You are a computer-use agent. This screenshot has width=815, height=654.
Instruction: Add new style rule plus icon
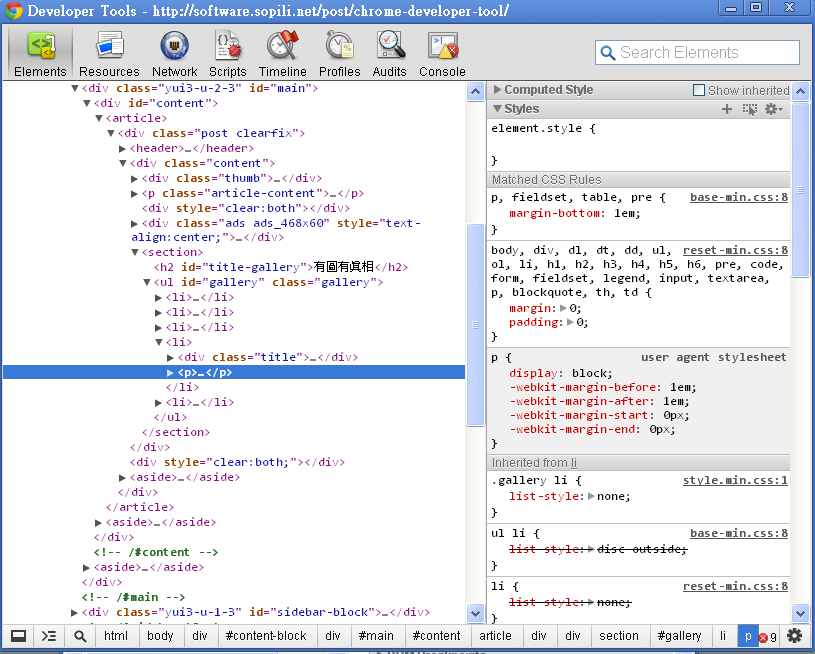pyautogui.click(x=727, y=109)
